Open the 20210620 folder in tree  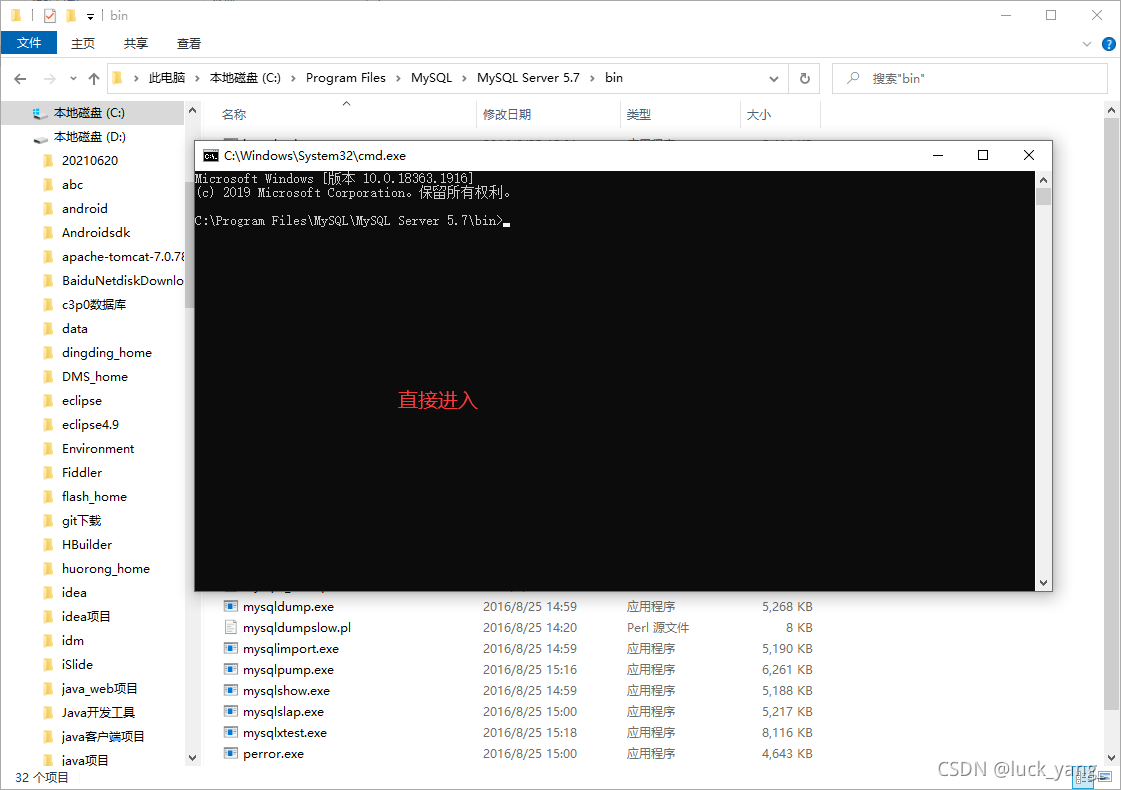90,161
